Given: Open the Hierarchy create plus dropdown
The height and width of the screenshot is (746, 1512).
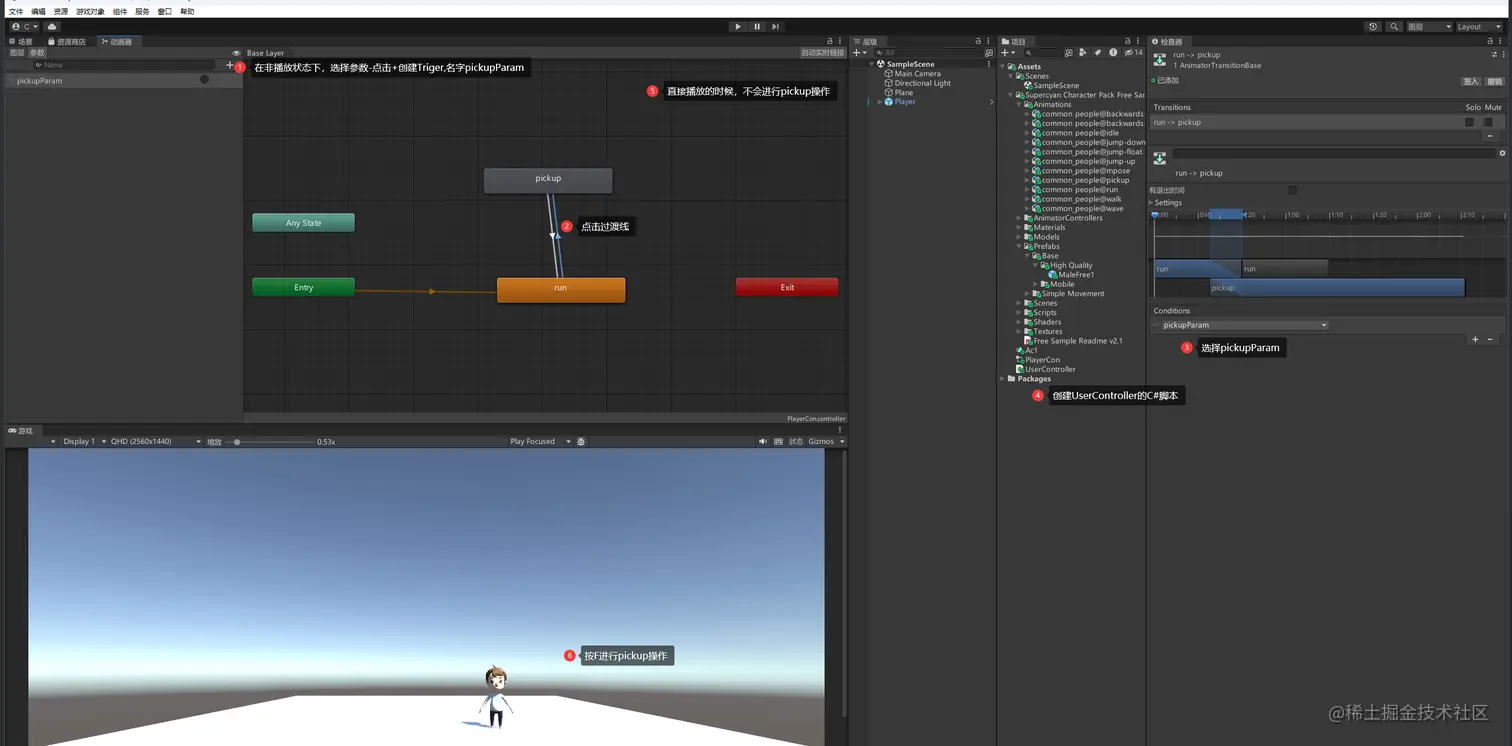Looking at the screenshot, I should (x=859, y=53).
